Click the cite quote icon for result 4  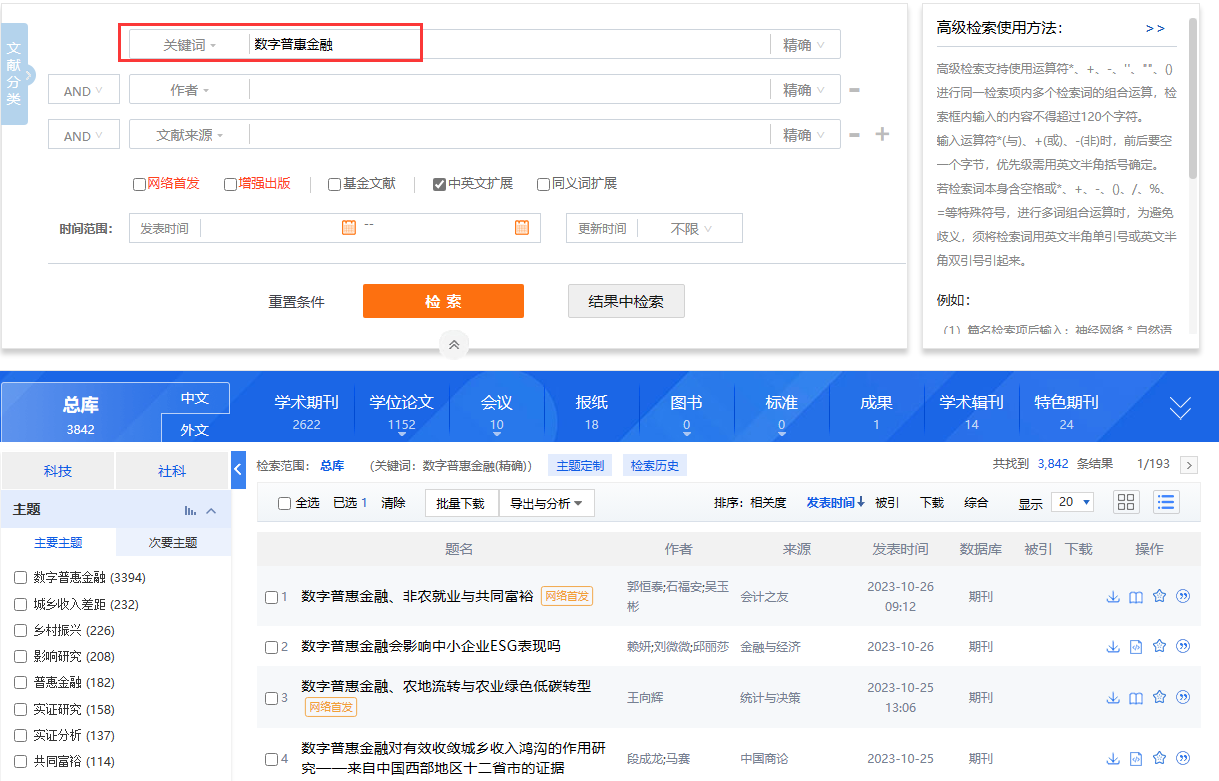point(1183,759)
